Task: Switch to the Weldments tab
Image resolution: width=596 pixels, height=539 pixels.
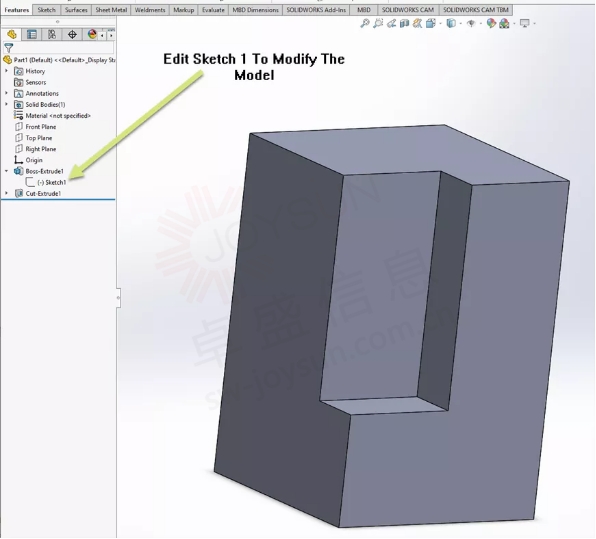Action: (150, 10)
